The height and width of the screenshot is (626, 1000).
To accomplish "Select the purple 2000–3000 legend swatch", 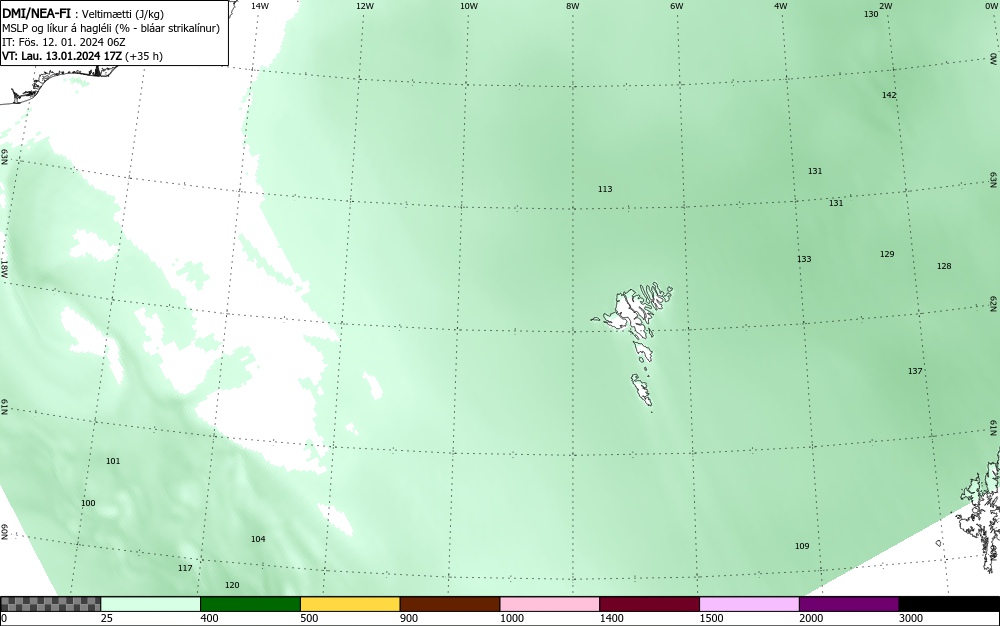I will [x=849, y=604].
